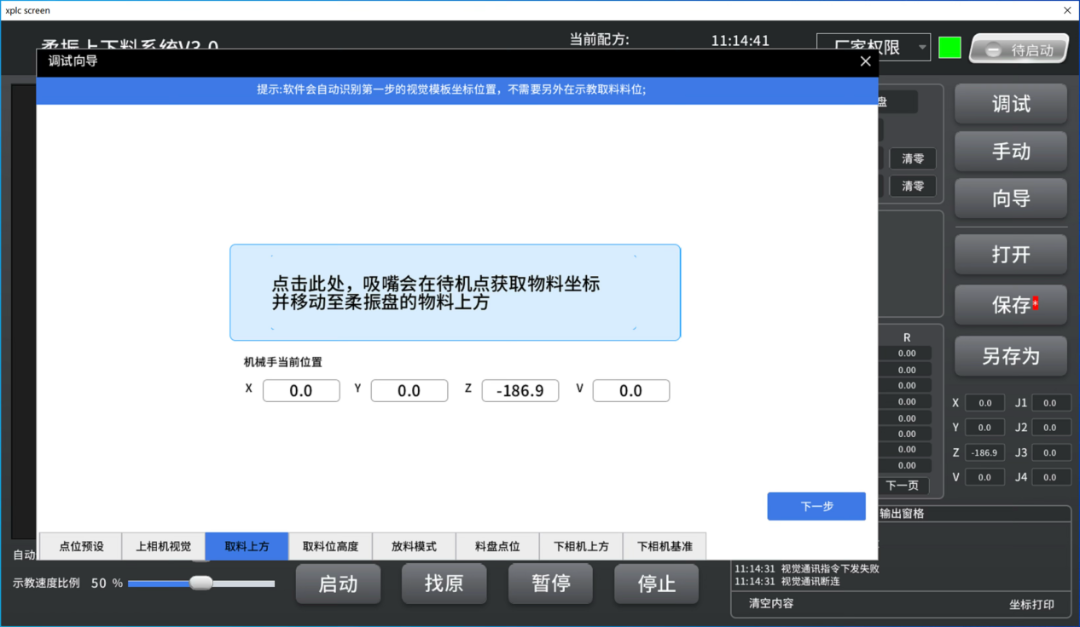Switch to the 上相机视觉 tab
This screenshot has width=1080, height=627.
[x=163, y=546]
